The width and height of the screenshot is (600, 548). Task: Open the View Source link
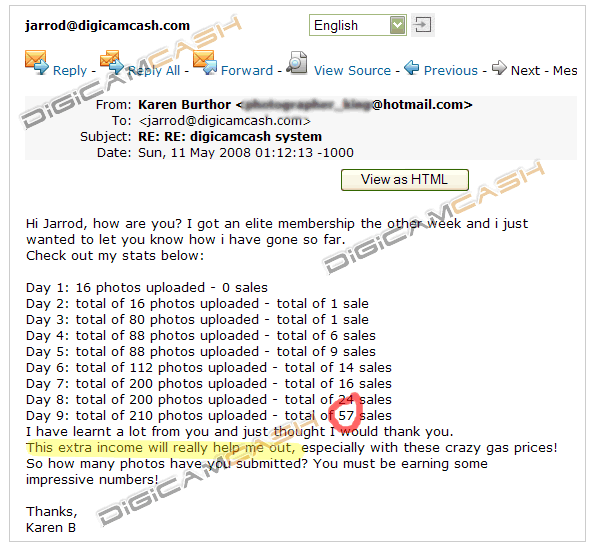(x=352, y=70)
